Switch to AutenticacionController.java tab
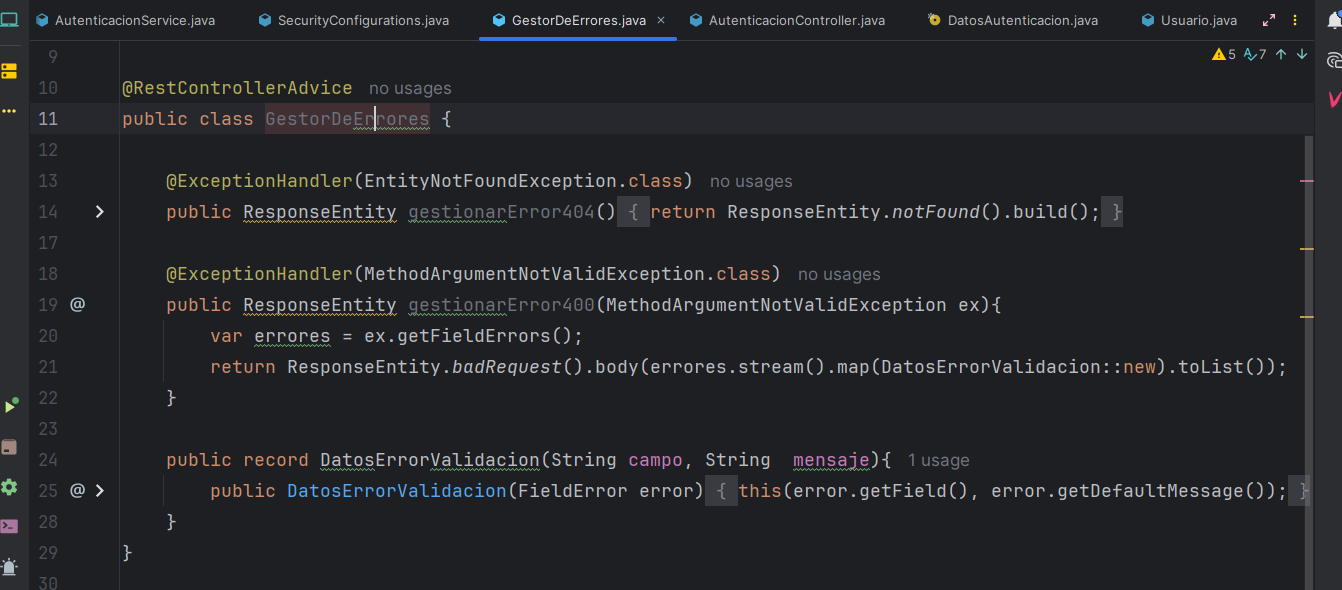Screen dimensions: 1342x590 [x=786, y=20]
